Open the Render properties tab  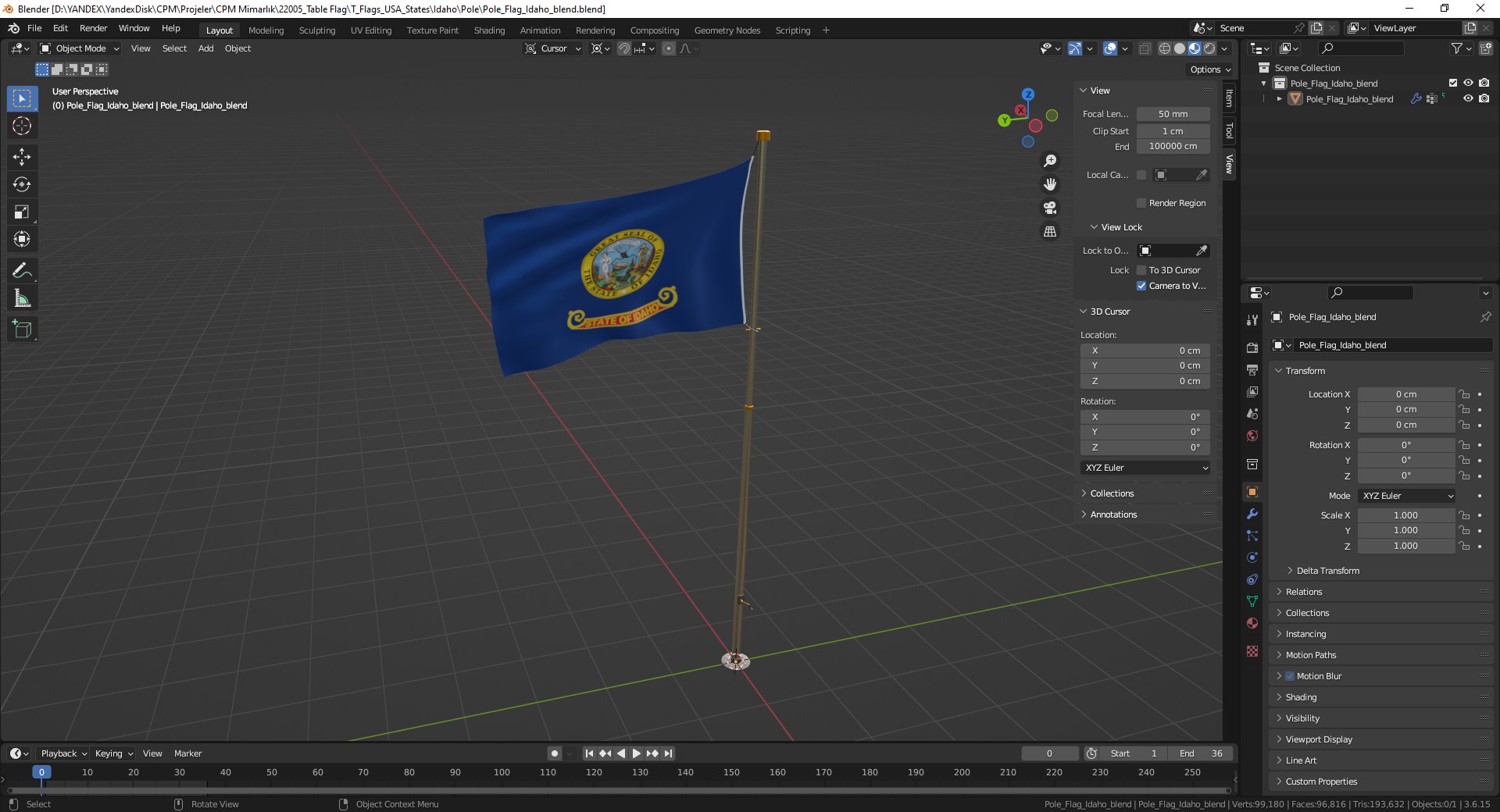click(1252, 347)
